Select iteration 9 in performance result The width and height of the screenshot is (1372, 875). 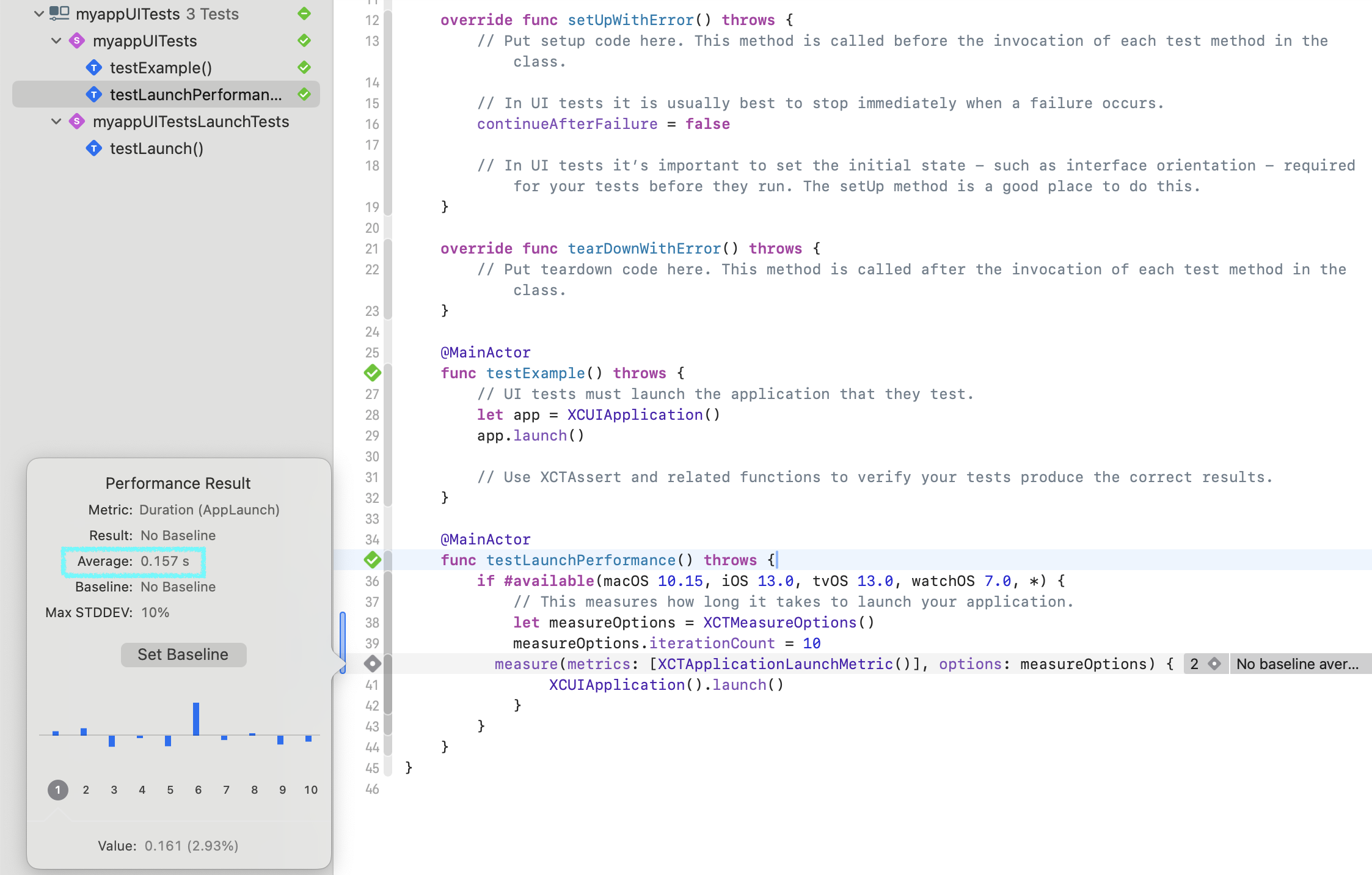pos(283,790)
